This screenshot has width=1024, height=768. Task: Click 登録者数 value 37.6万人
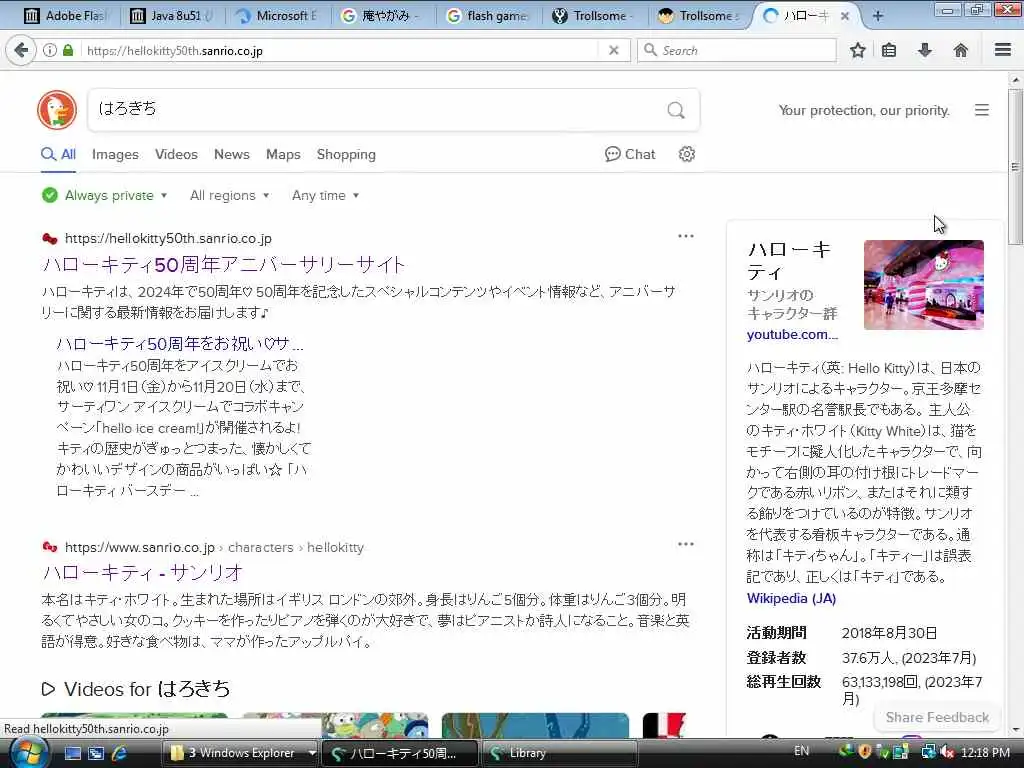pyautogui.click(x=908, y=658)
